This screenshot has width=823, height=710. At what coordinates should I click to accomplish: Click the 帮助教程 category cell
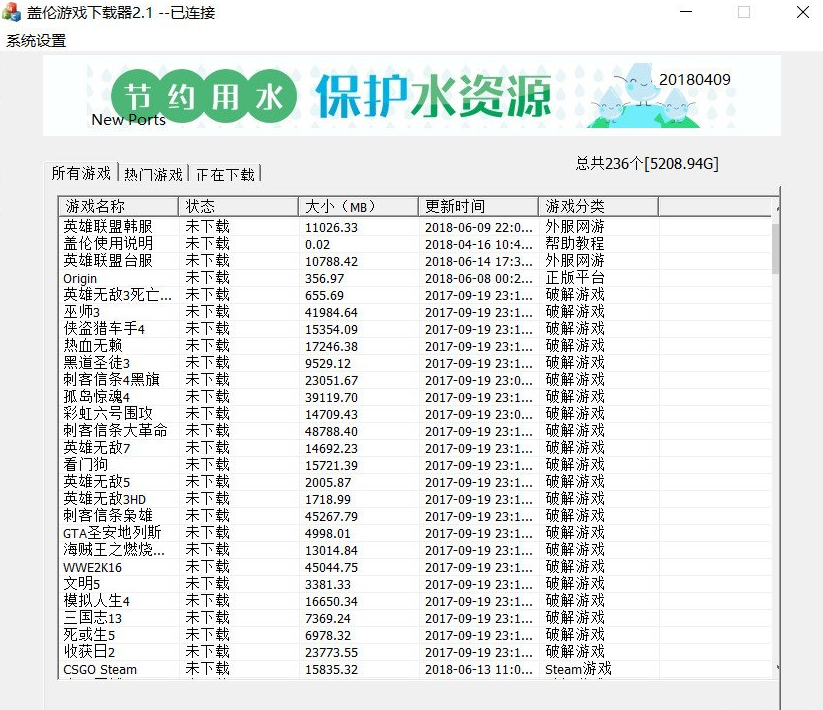(575, 243)
